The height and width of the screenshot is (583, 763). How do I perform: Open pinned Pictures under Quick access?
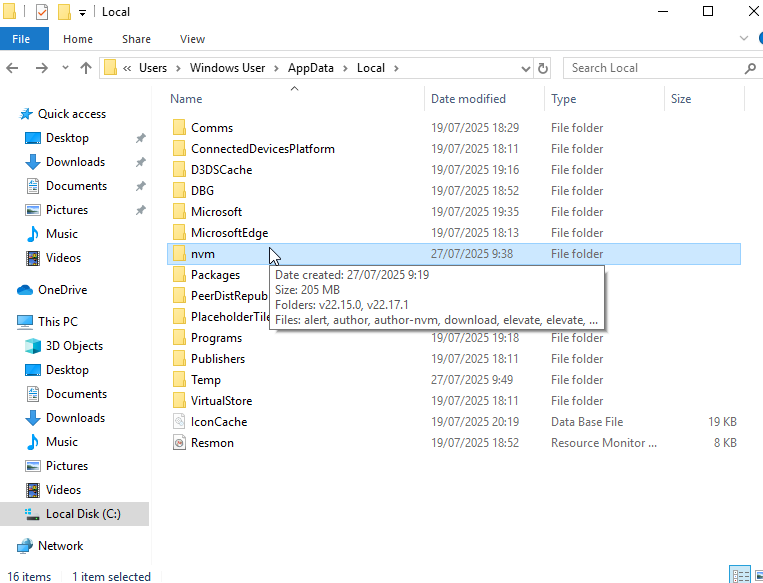pyautogui.click(x=67, y=210)
